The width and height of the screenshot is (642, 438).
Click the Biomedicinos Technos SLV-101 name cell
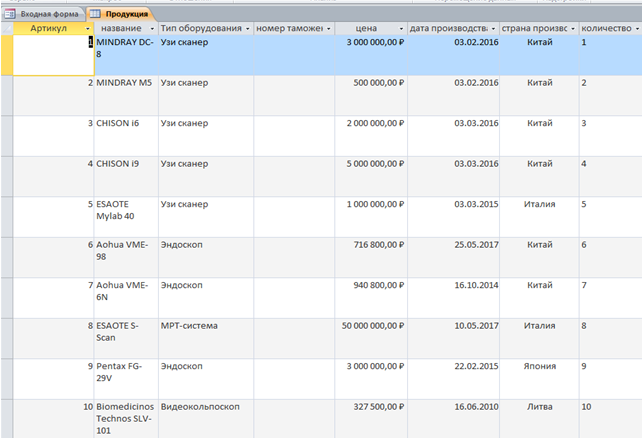tap(126, 419)
